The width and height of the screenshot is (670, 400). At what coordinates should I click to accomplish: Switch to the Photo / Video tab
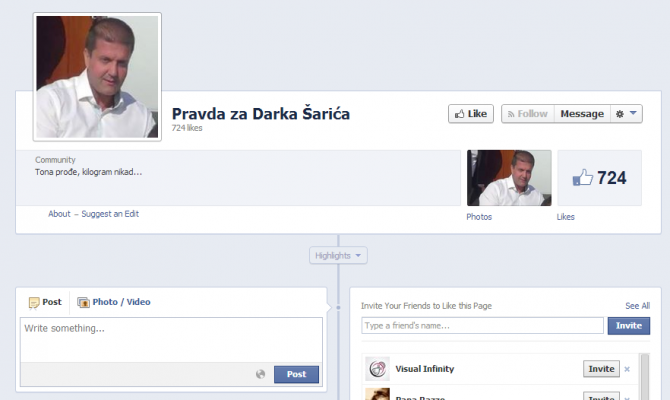[x=114, y=302]
